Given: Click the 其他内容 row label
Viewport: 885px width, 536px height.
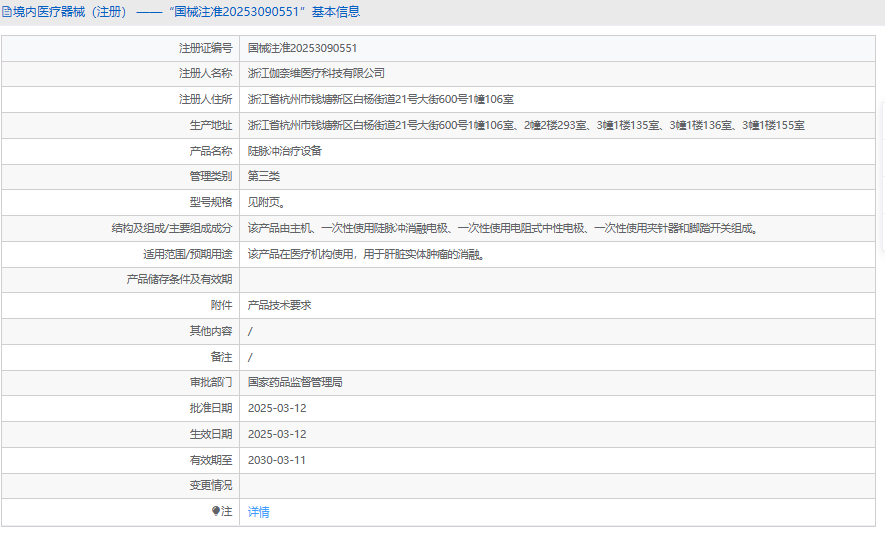Looking at the screenshot, I should tap(211, 331).
